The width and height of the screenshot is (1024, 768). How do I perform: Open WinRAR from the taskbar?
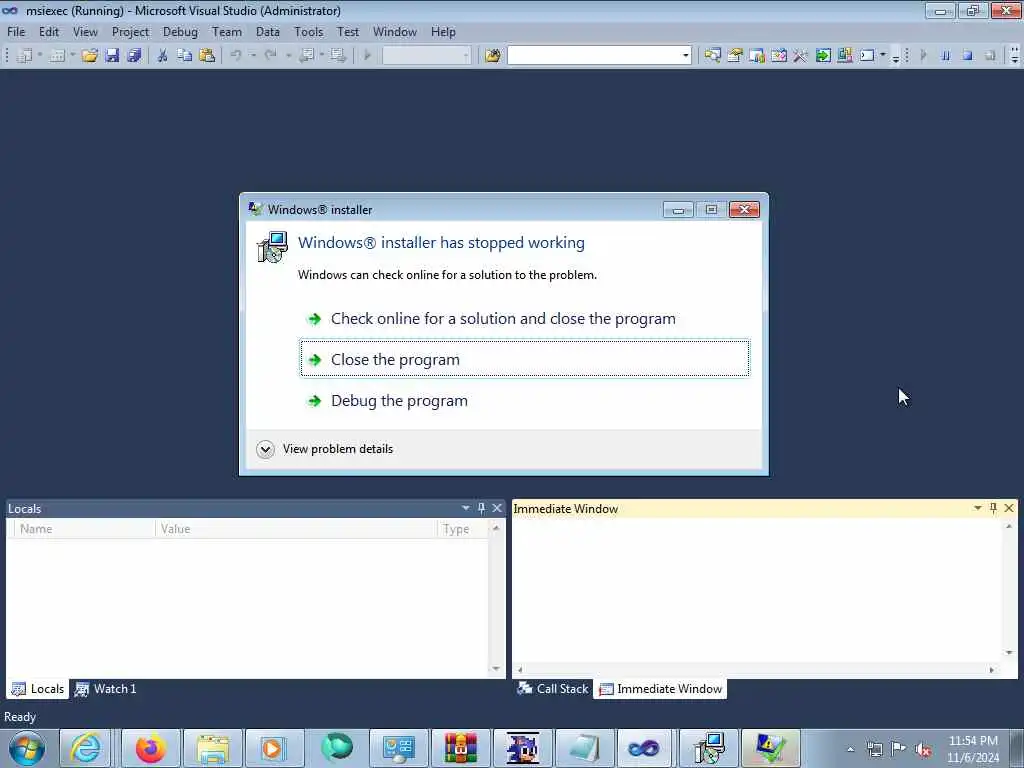(x=460, y=748)
